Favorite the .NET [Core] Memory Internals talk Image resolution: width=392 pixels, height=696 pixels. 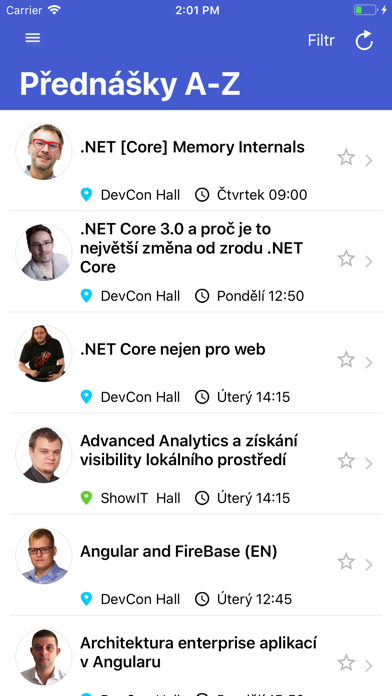click(x=346, y=158)
